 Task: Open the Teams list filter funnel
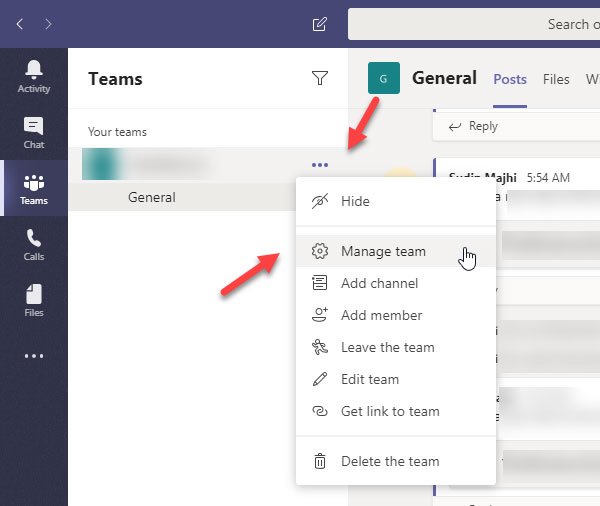coord(320,78)
